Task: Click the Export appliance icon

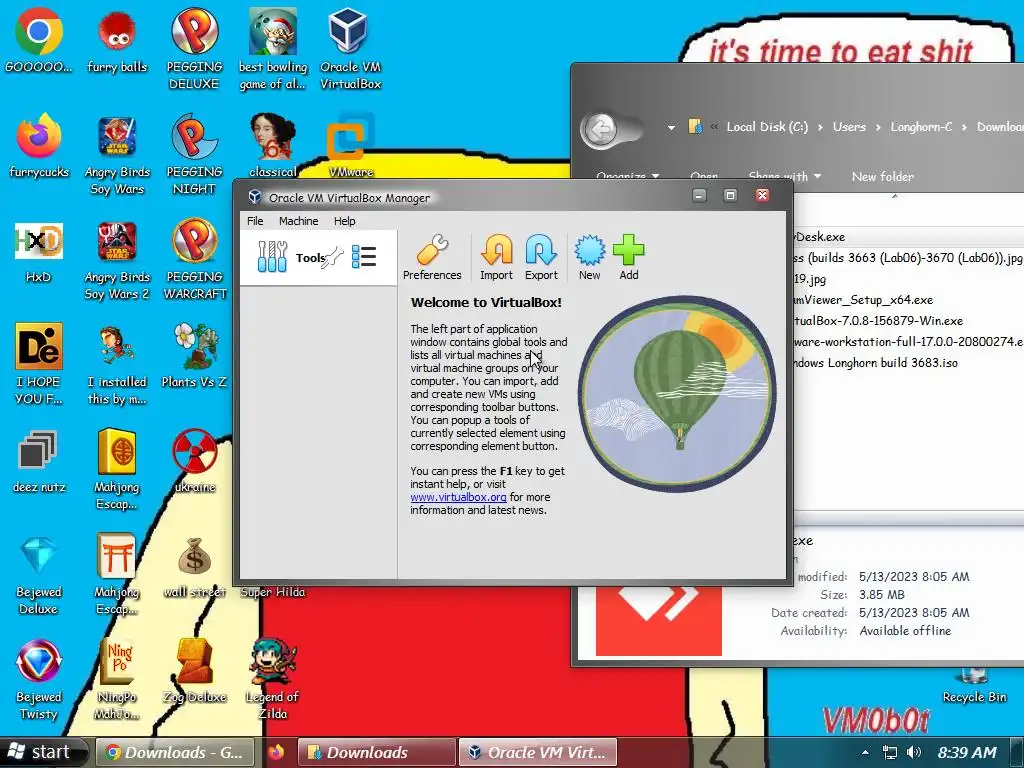Action: click(x=541, y=257)
